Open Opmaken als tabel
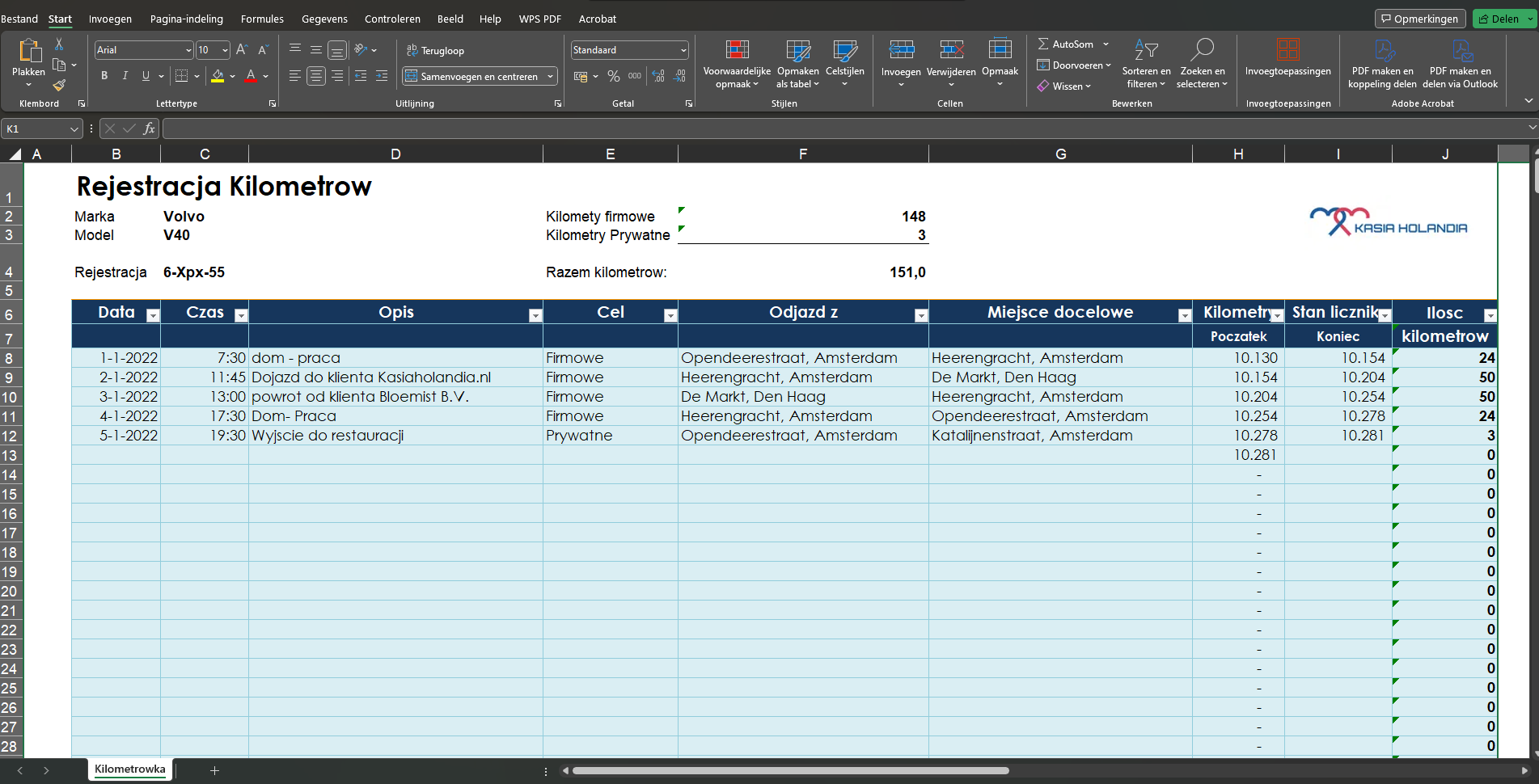 (x=798, y=64)
